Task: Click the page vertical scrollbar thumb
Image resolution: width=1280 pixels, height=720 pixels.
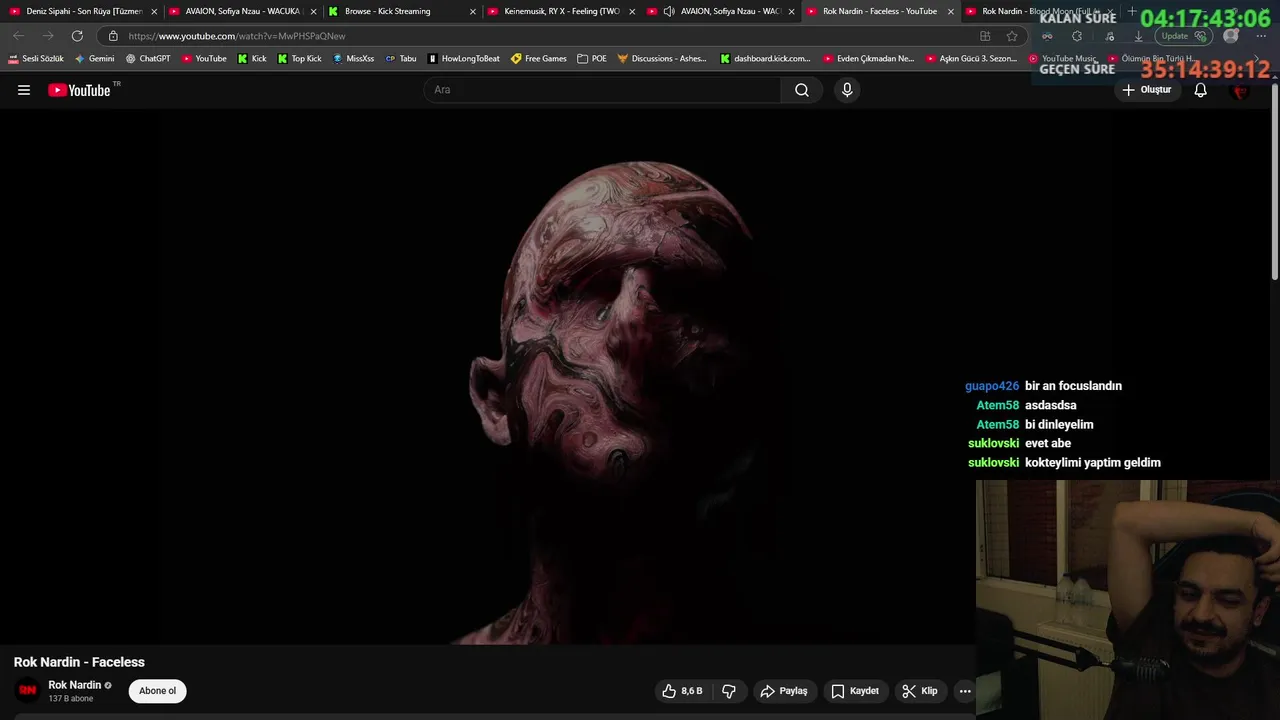Action: 1274,180
